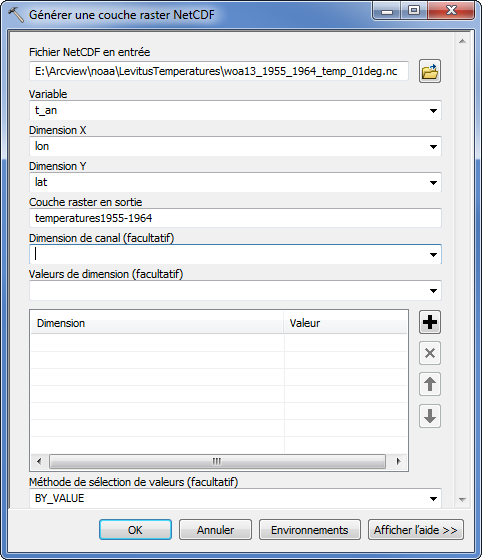The image size is (482, 560).
Task: Add dimension value with the plus button
Action: (x=430, y=322)
